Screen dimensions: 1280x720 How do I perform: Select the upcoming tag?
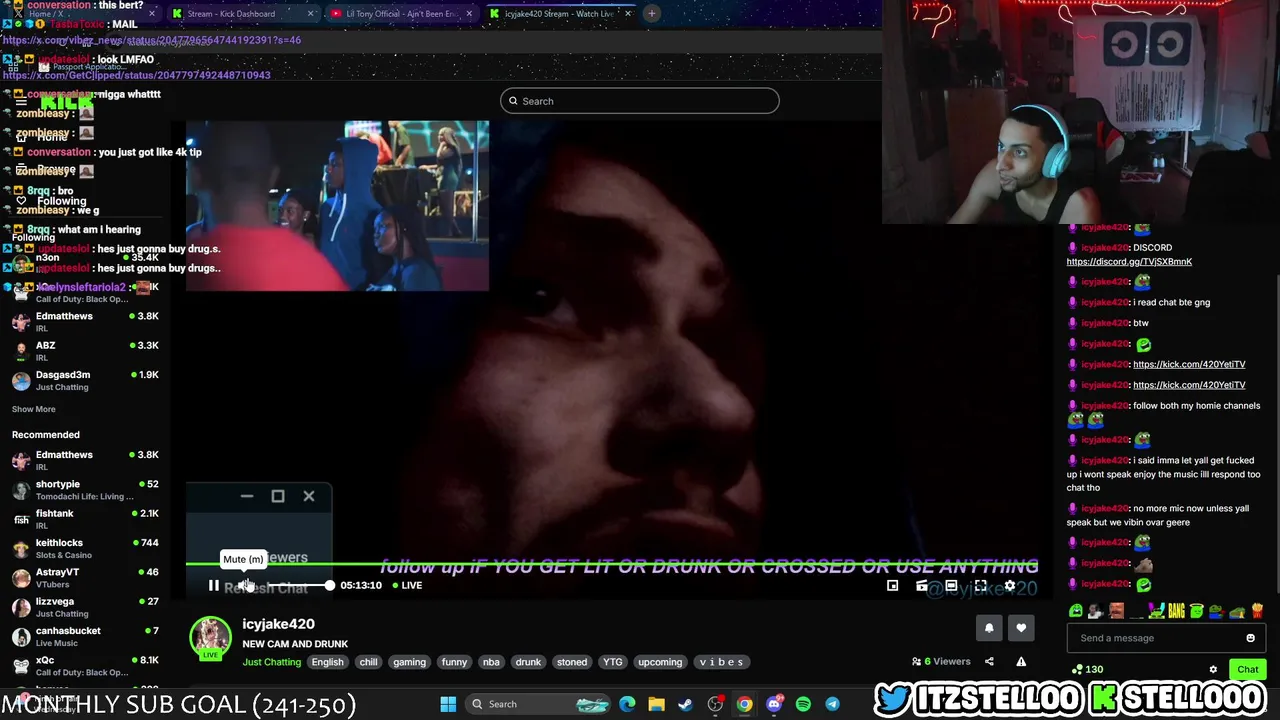[660, 662]
